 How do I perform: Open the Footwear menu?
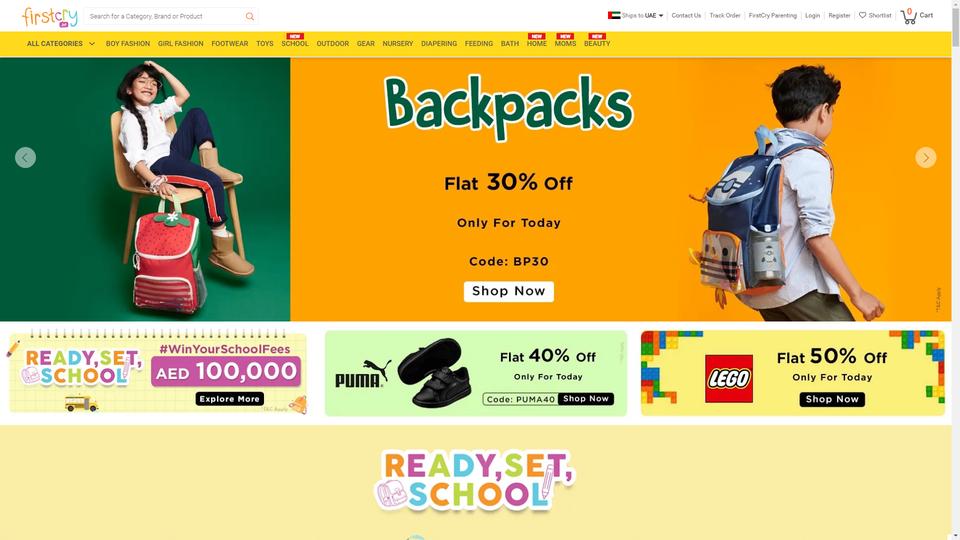[x=230, y=44]
